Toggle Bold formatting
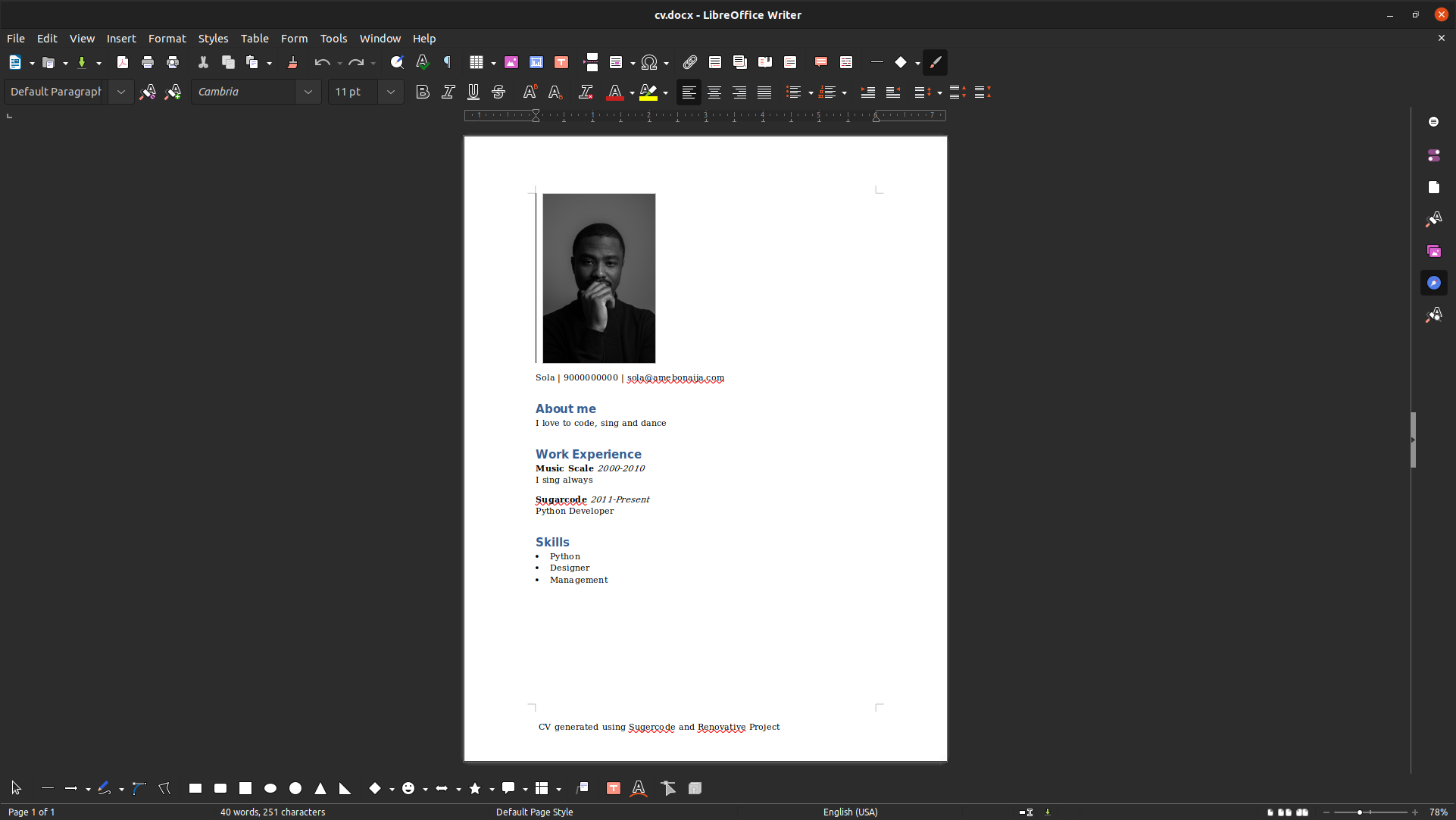Image resolution: width=1456 pixels, height=820 pixels. [x=423, y=92]
